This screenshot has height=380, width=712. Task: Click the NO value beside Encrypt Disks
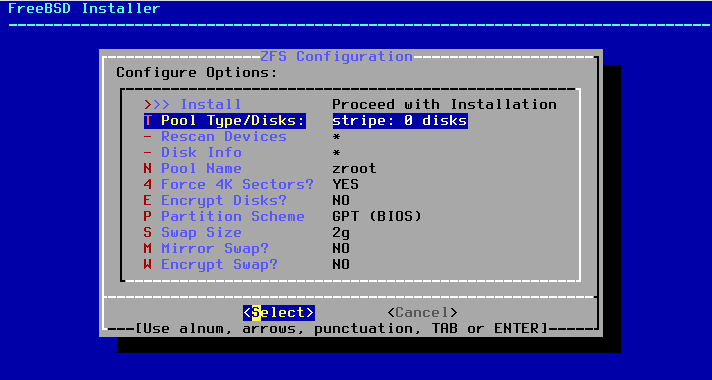point(341,200)
